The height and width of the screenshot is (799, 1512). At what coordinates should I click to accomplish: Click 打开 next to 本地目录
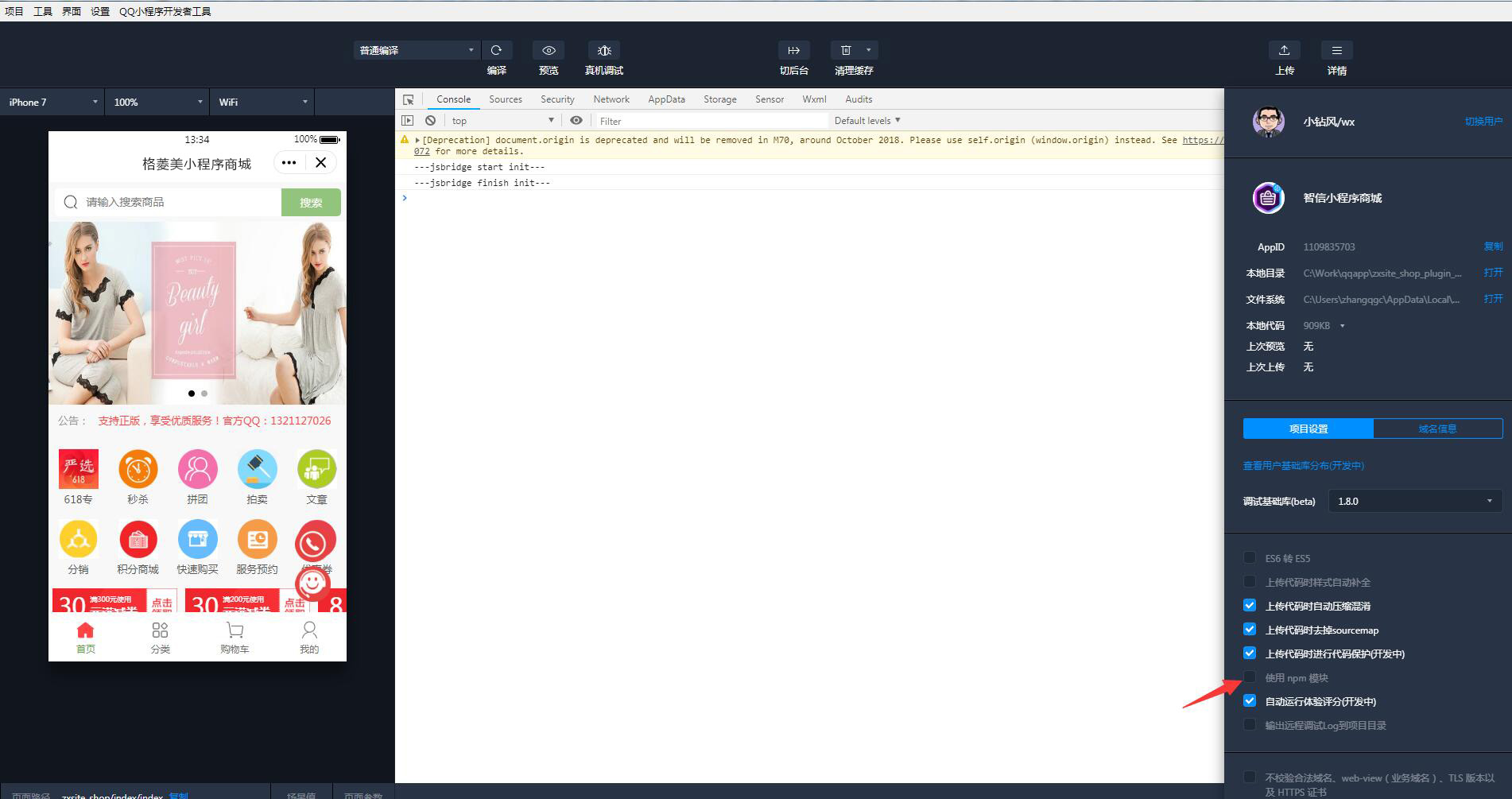pyautogui.click(x=1493, y=273)
